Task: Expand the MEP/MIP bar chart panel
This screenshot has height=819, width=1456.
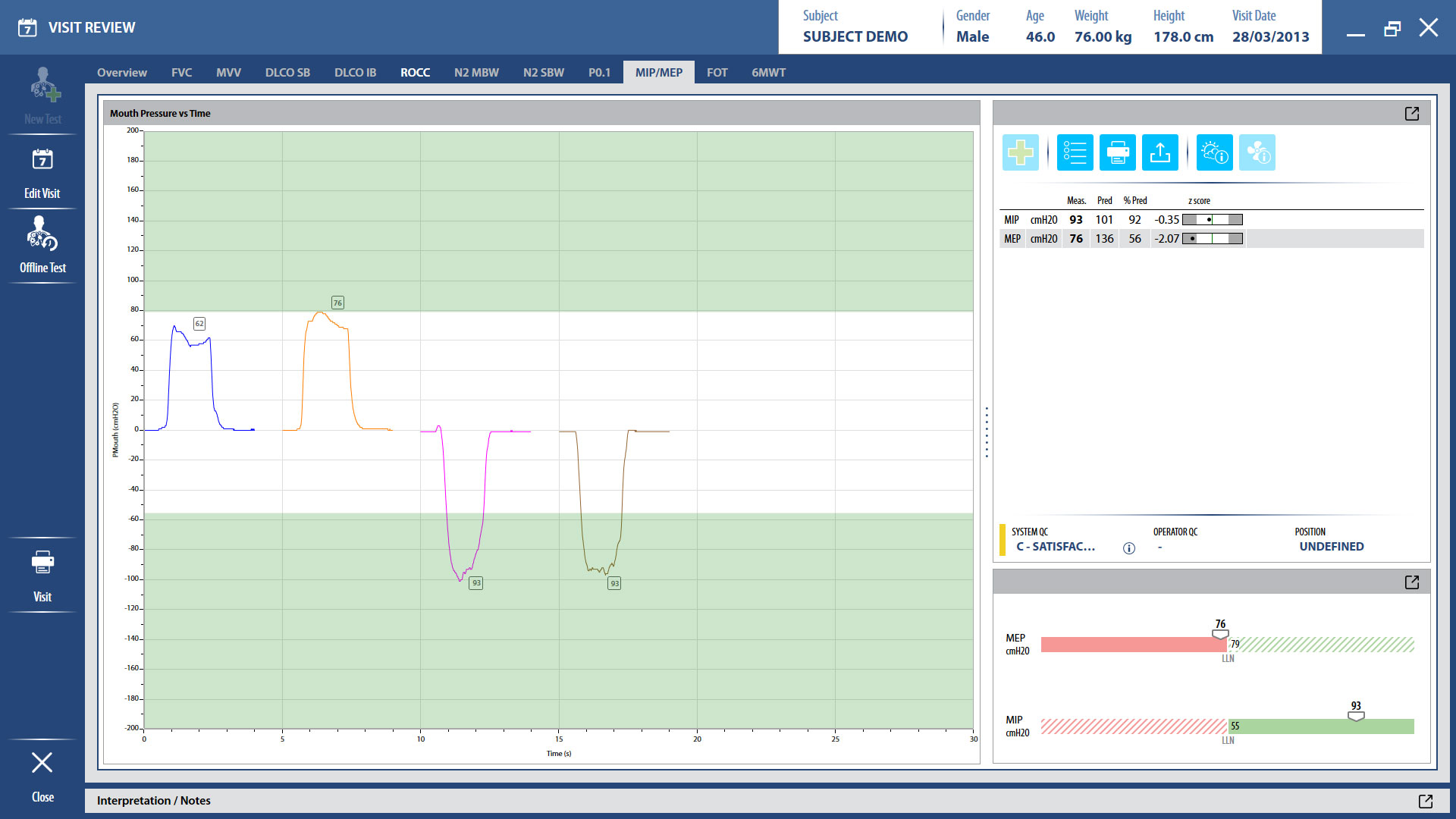Action: (x=1411, y=582)
